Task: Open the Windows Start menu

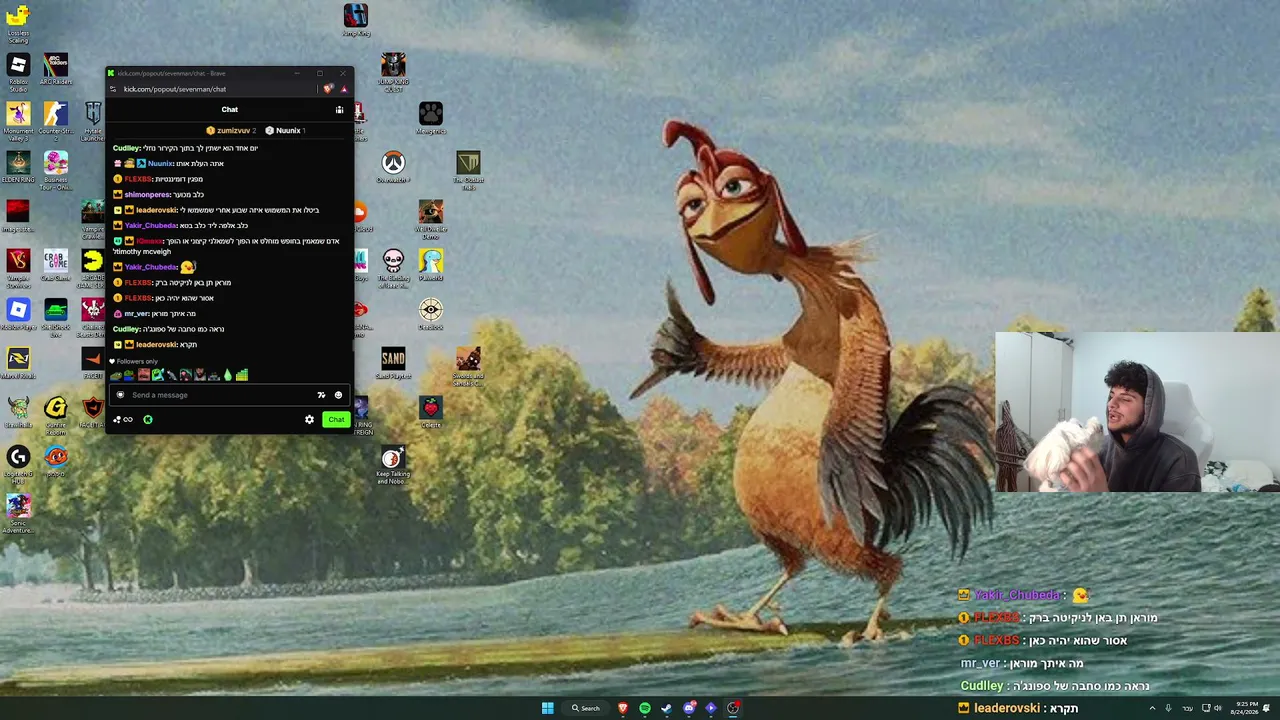Action: [547, 708]
